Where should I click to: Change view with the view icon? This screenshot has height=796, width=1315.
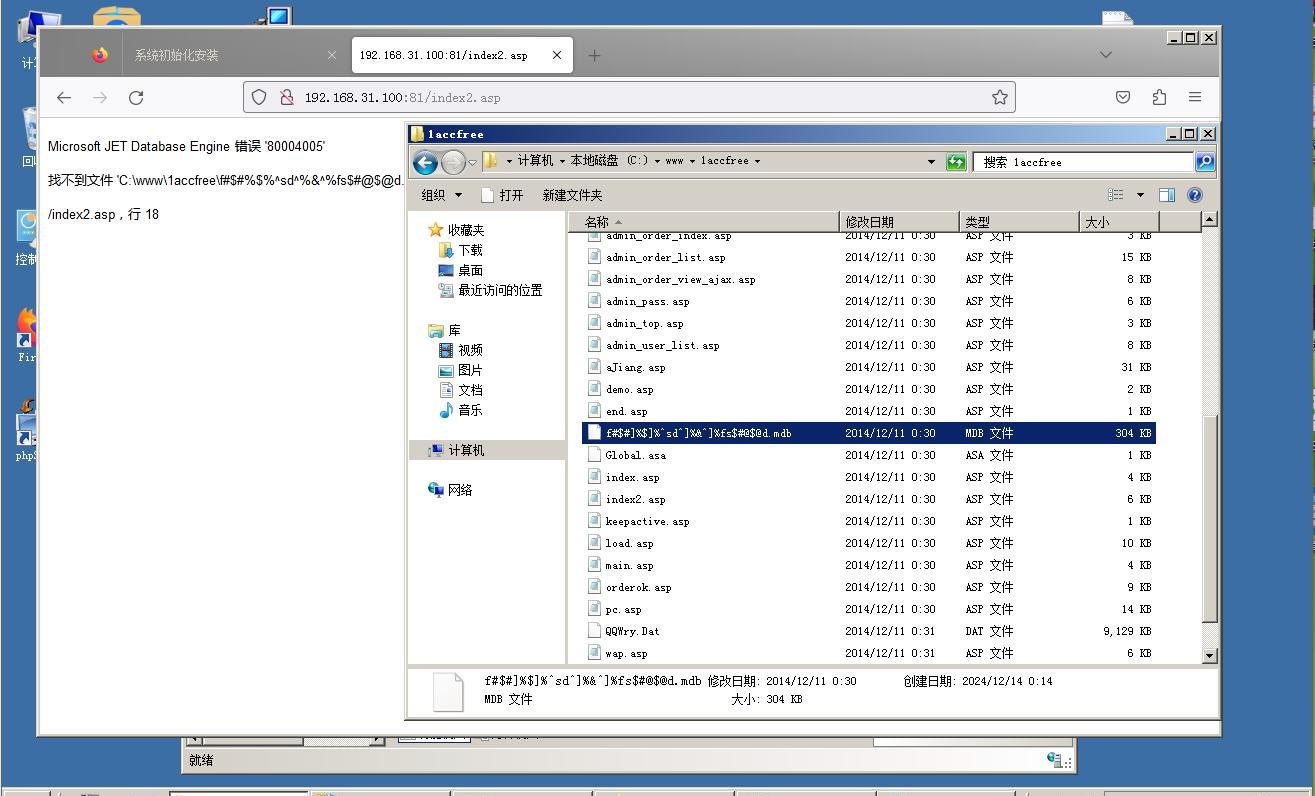1116,195
